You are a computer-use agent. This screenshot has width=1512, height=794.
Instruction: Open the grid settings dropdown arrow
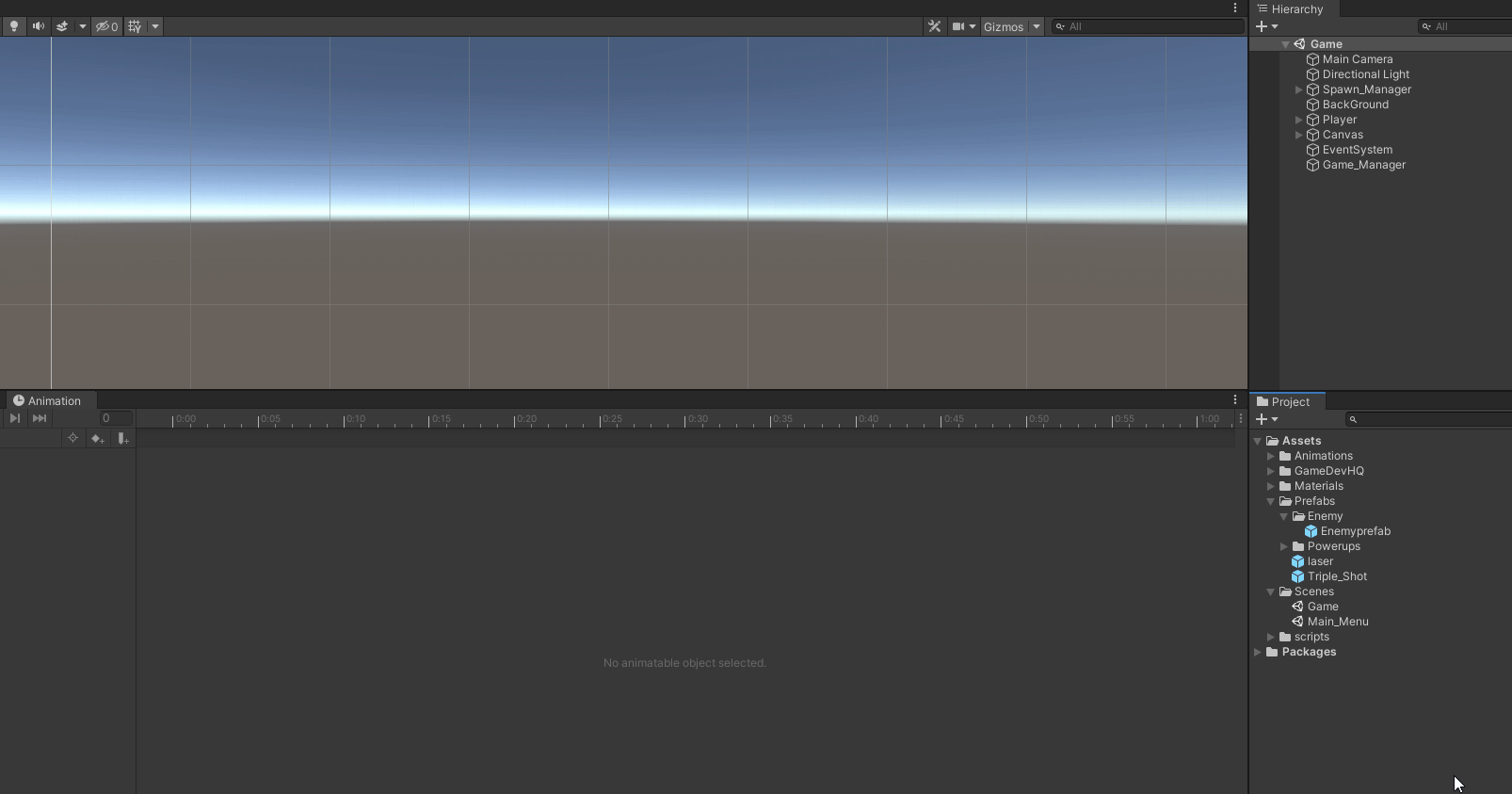(155, 26)
